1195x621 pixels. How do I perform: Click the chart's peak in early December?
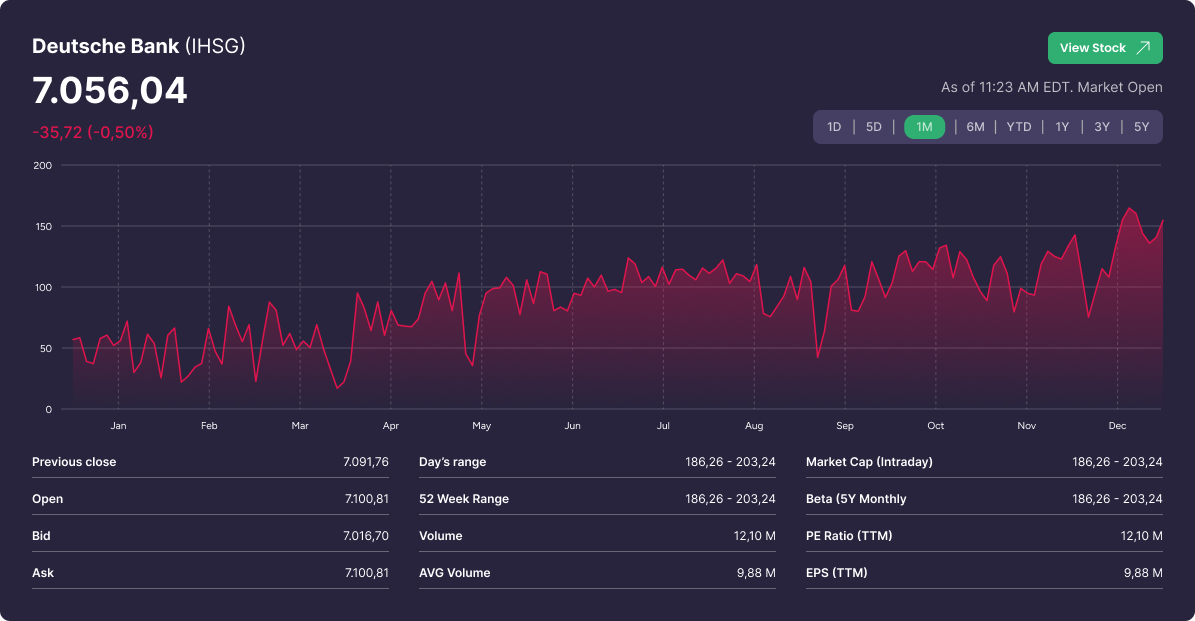(1129, 209)
